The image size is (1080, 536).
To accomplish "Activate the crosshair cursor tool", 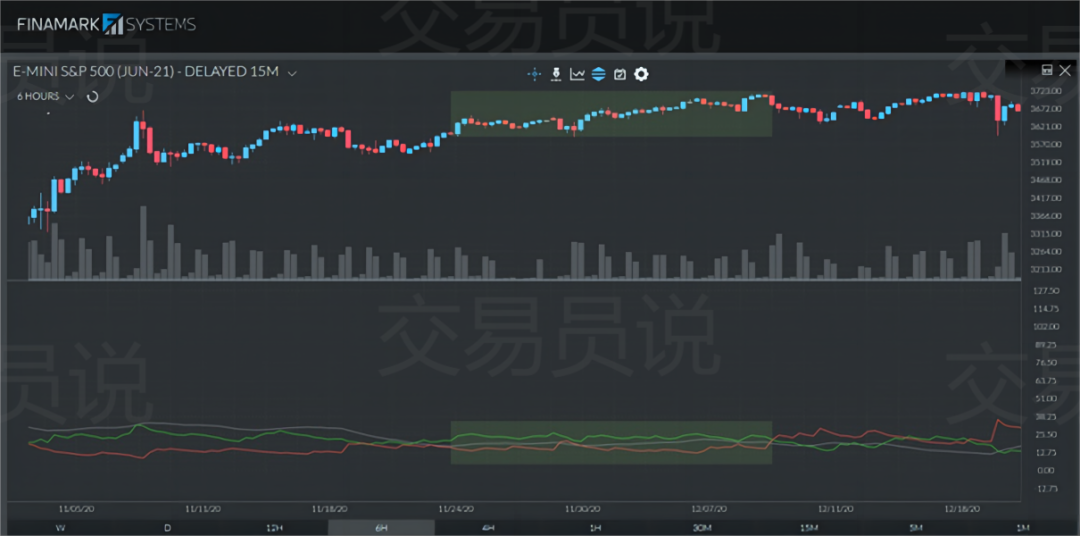I will 534,74.
